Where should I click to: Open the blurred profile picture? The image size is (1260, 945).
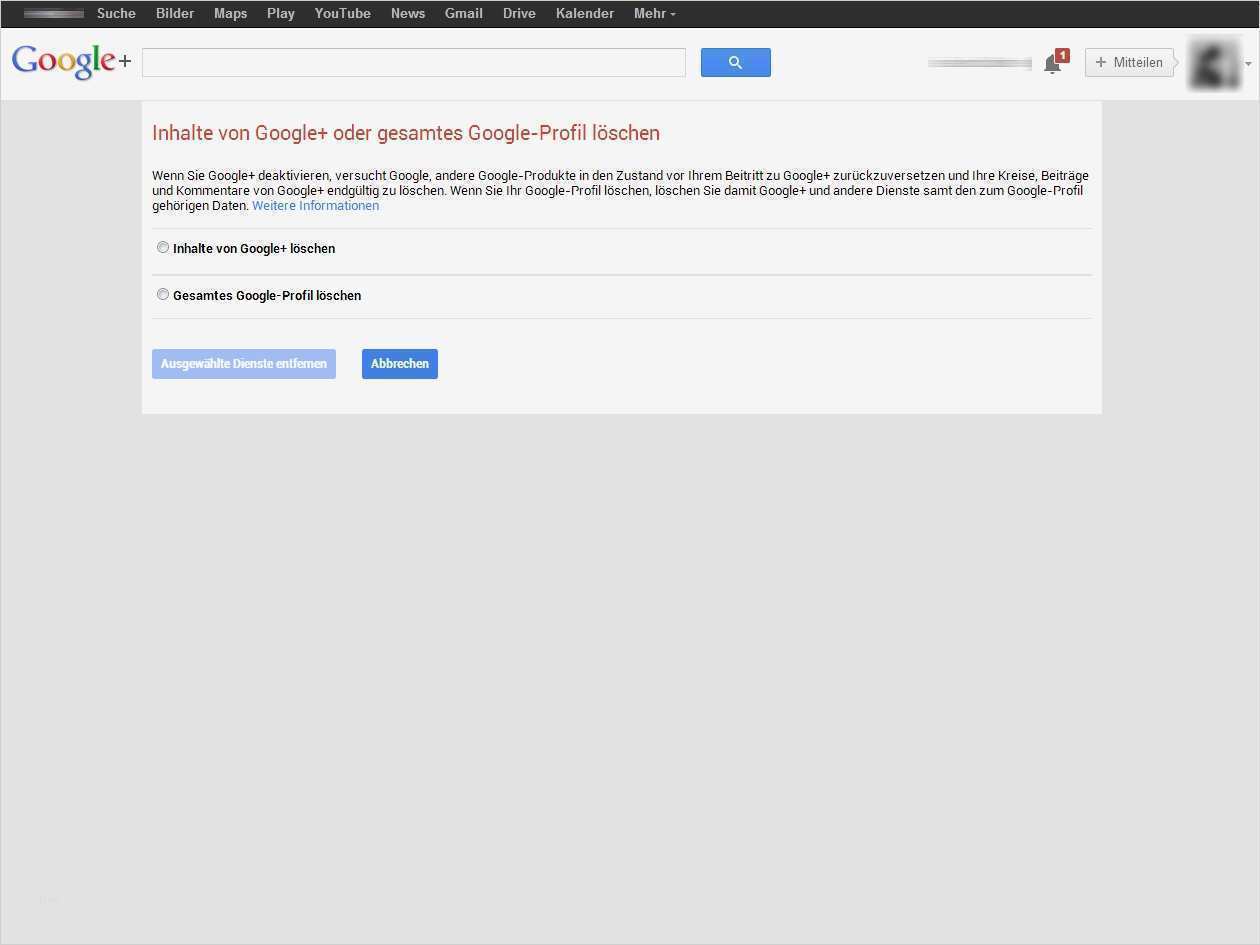click(1213, 62)
